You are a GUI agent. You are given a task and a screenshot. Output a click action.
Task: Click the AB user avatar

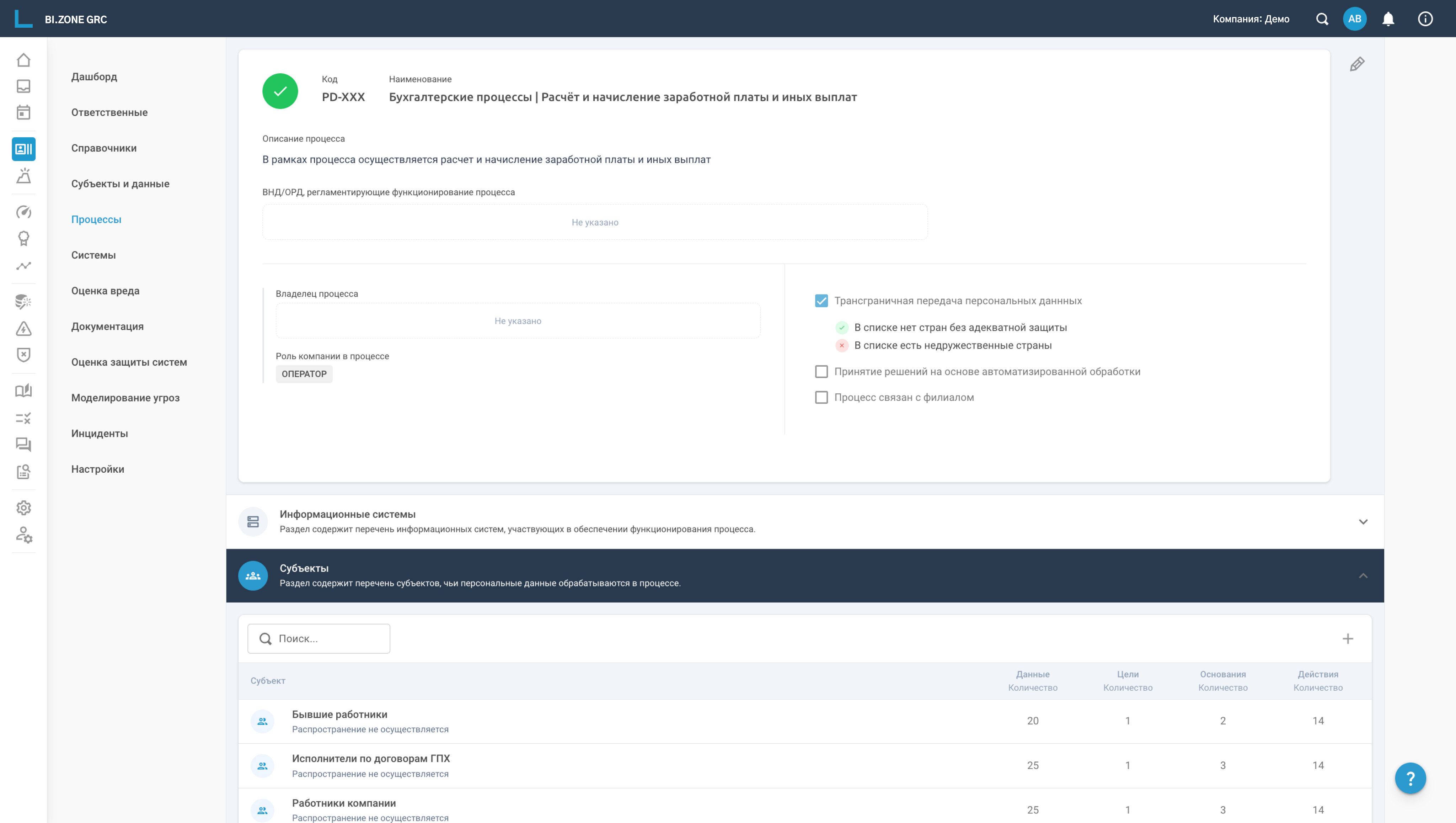coord(1354,19)
